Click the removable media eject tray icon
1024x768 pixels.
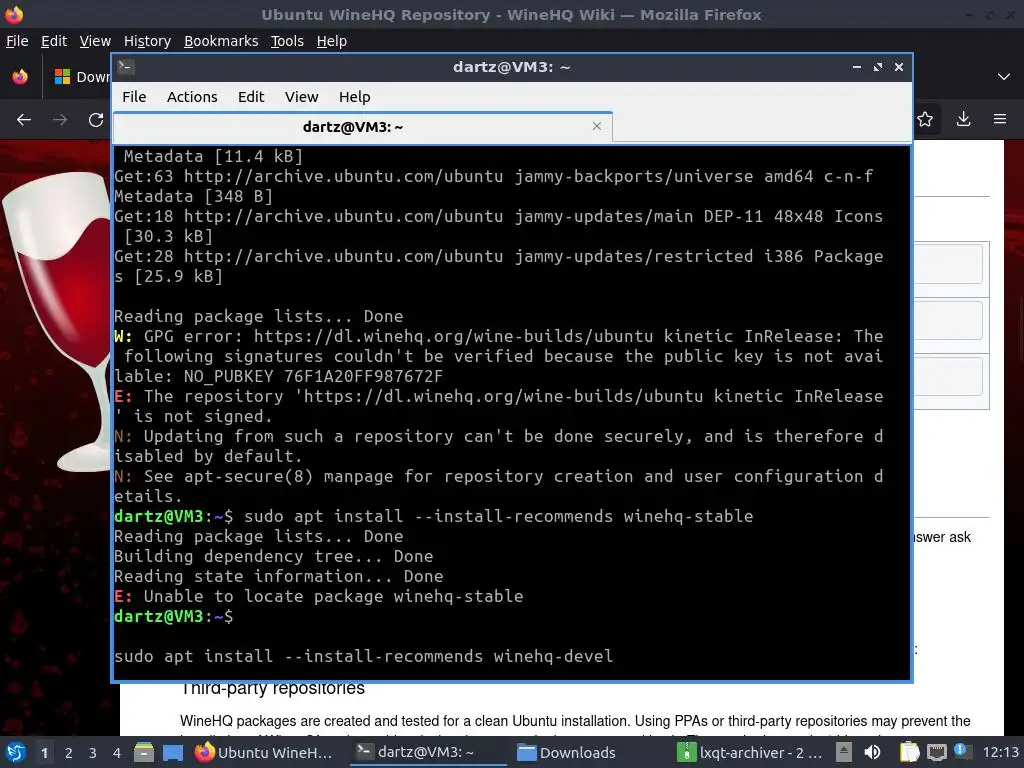tap(844, 752)
